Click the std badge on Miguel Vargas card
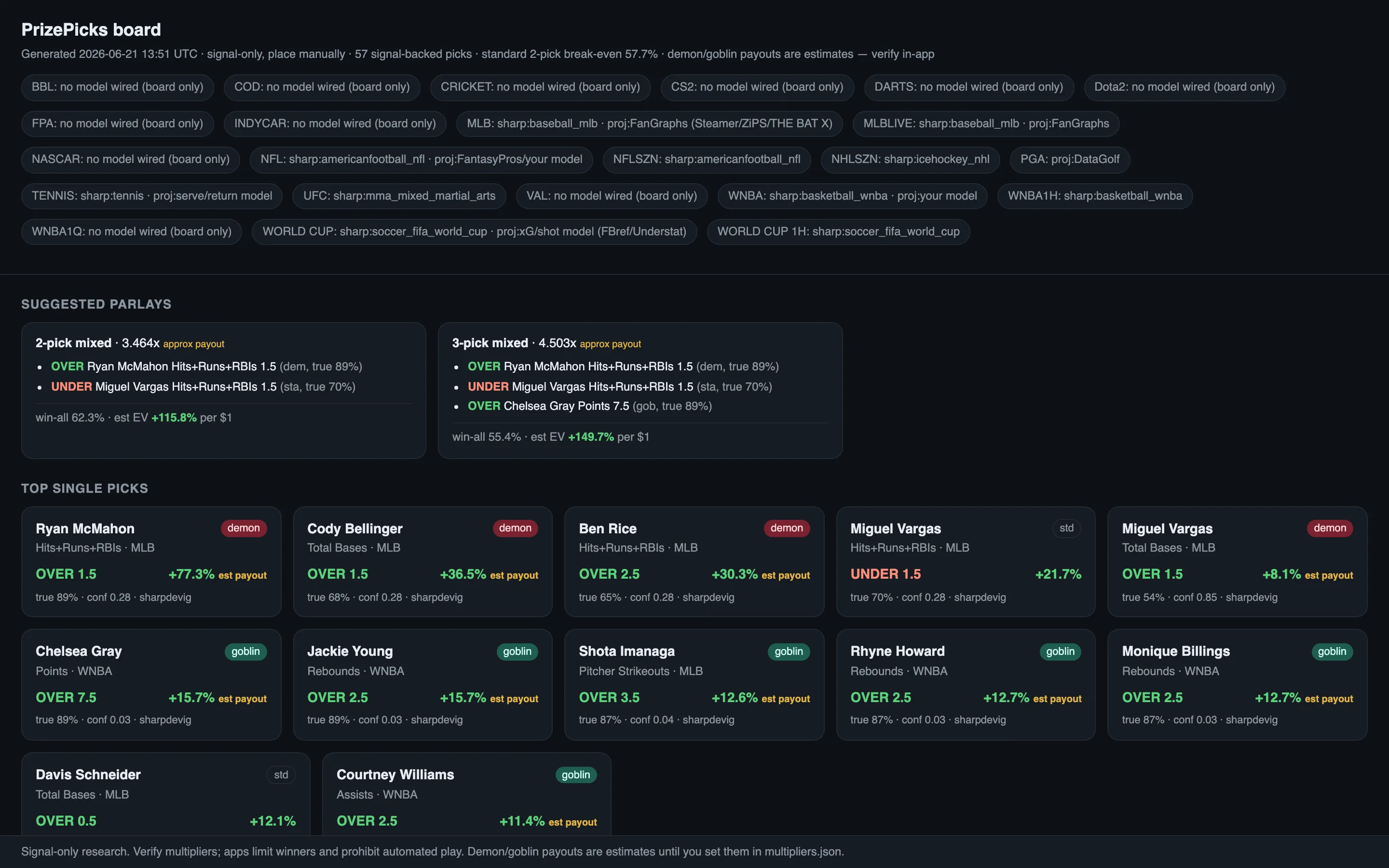 tap(1066, 528)
